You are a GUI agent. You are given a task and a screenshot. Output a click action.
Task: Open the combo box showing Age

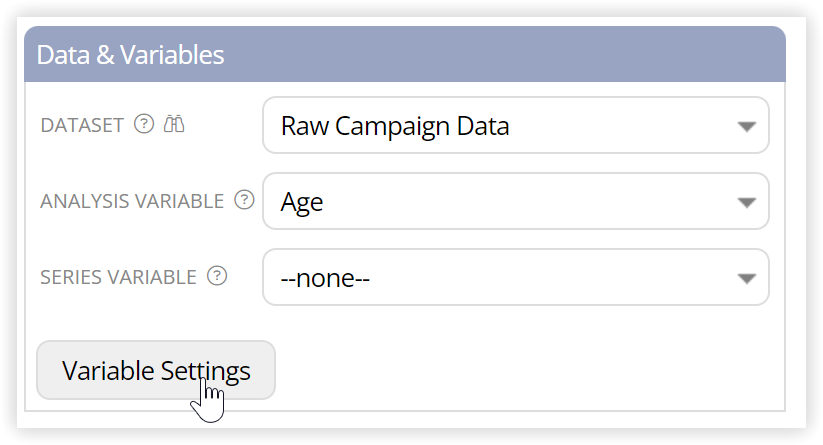click(x=516, y=201)
